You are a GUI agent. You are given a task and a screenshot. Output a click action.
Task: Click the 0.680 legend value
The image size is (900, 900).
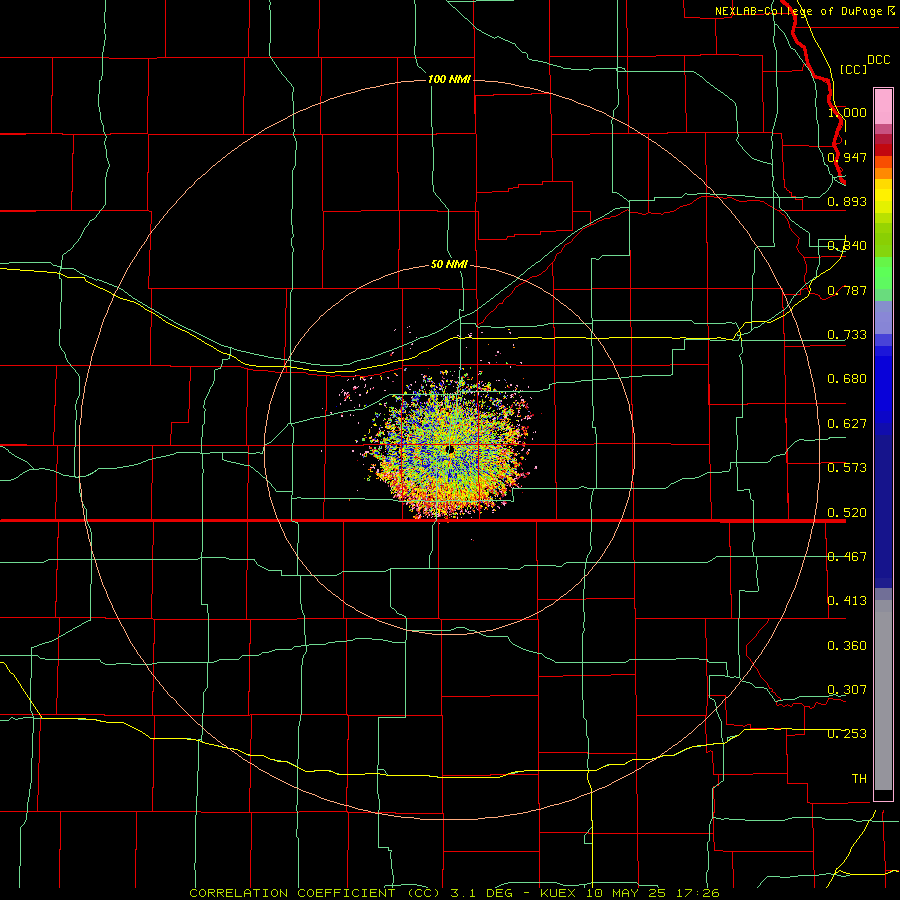click(x=847, y=379)
